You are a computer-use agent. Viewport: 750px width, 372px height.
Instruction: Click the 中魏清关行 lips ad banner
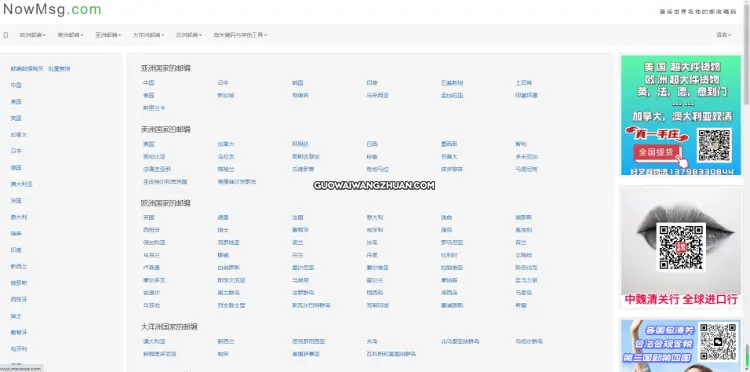click(681, 246)
